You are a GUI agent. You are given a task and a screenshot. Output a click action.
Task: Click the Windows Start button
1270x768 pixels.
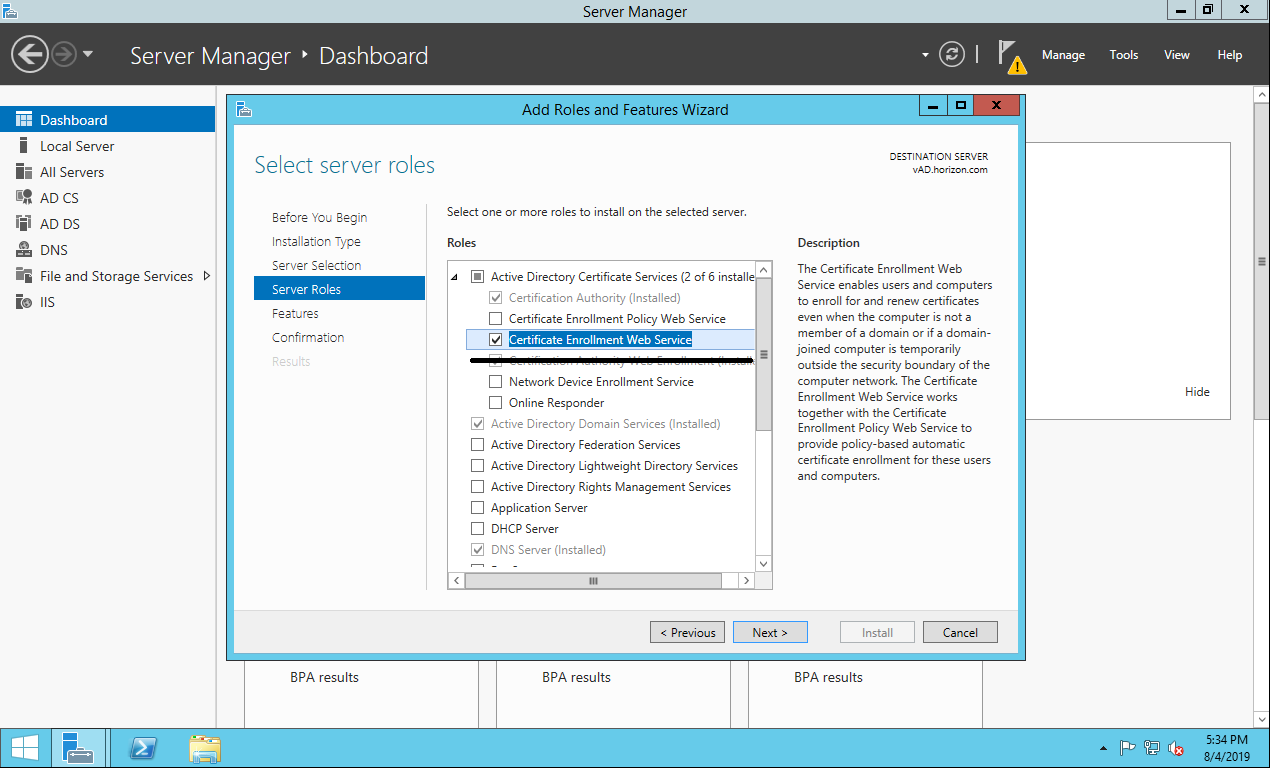[24, 748]
